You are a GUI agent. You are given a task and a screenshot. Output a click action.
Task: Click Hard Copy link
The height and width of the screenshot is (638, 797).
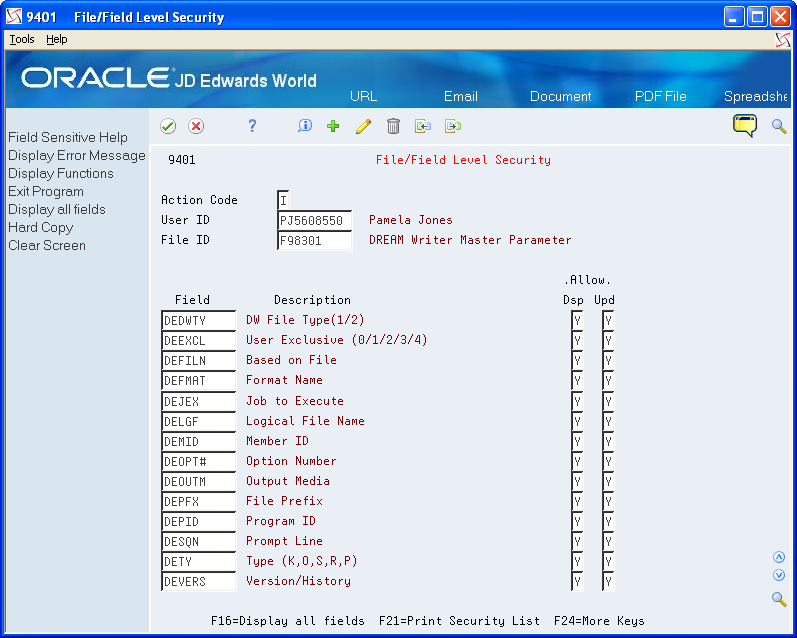point(41,227)
